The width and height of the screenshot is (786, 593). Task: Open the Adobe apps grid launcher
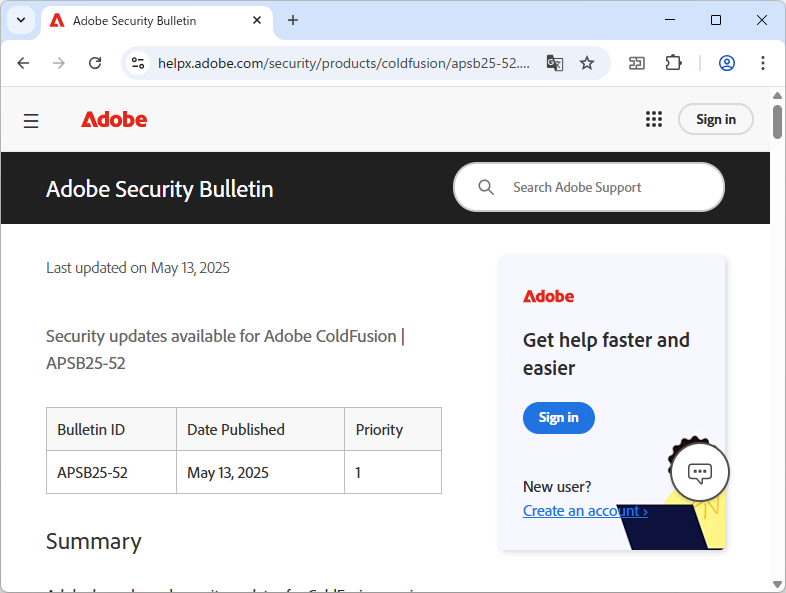(654, 119)
